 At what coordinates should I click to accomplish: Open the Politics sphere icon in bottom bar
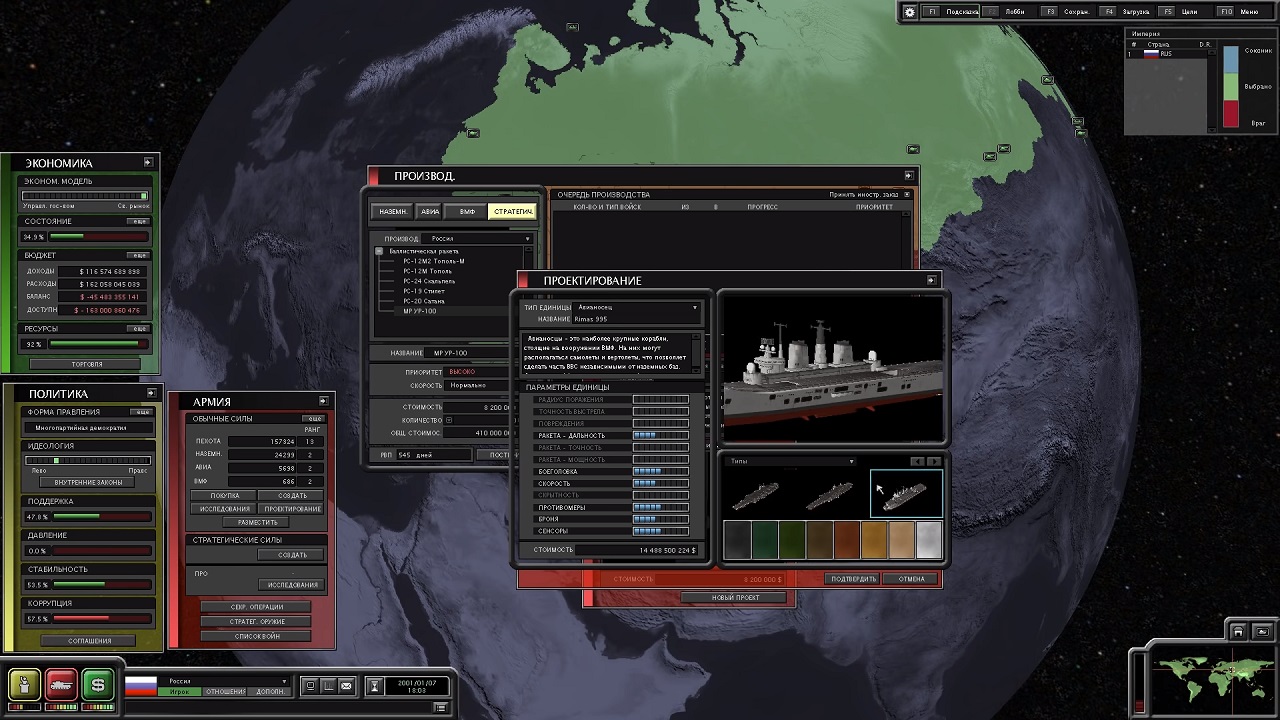tap(25, 684)
